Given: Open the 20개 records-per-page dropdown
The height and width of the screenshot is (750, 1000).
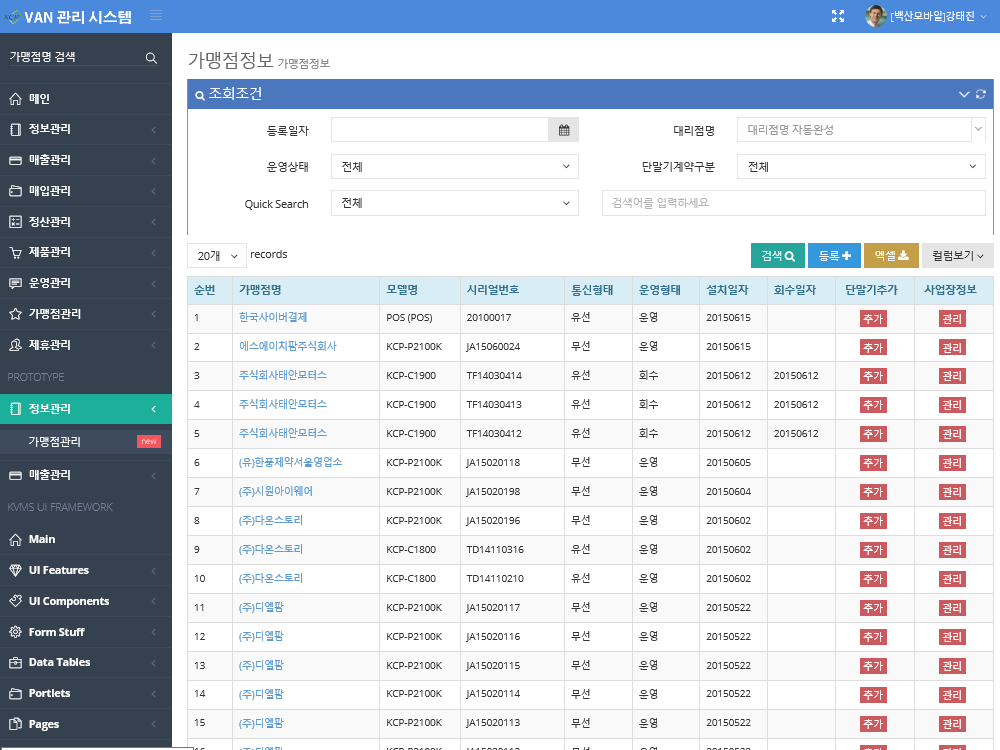Looking at the screenshot, I should (217, 256).
